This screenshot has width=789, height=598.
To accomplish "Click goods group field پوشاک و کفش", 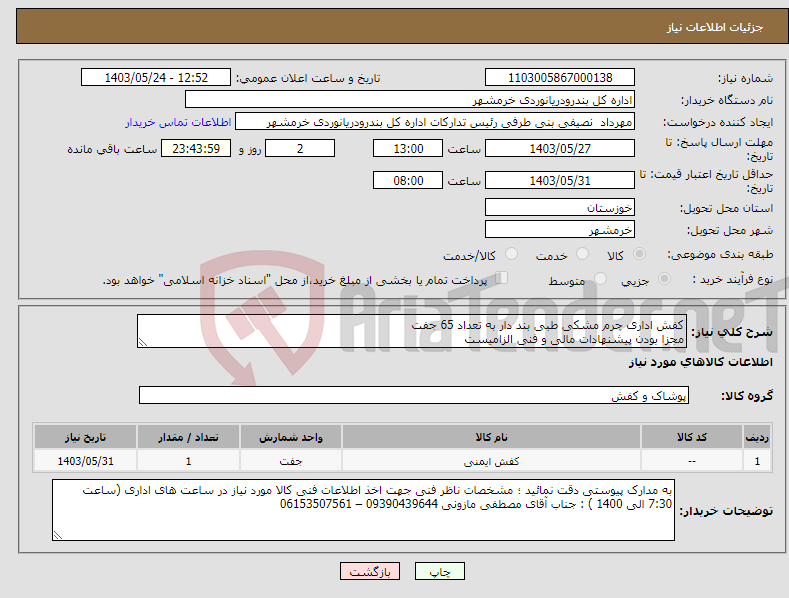I will (x=414, y=395).
